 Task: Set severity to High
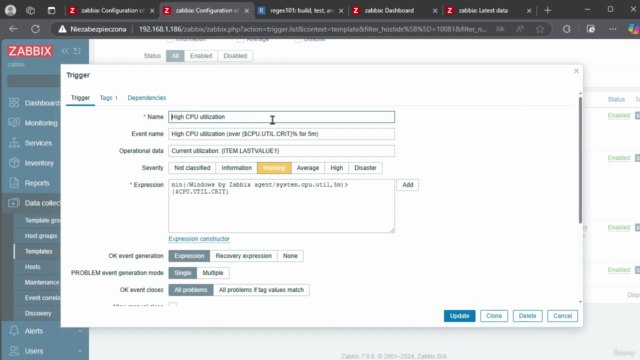click(337, 168)
